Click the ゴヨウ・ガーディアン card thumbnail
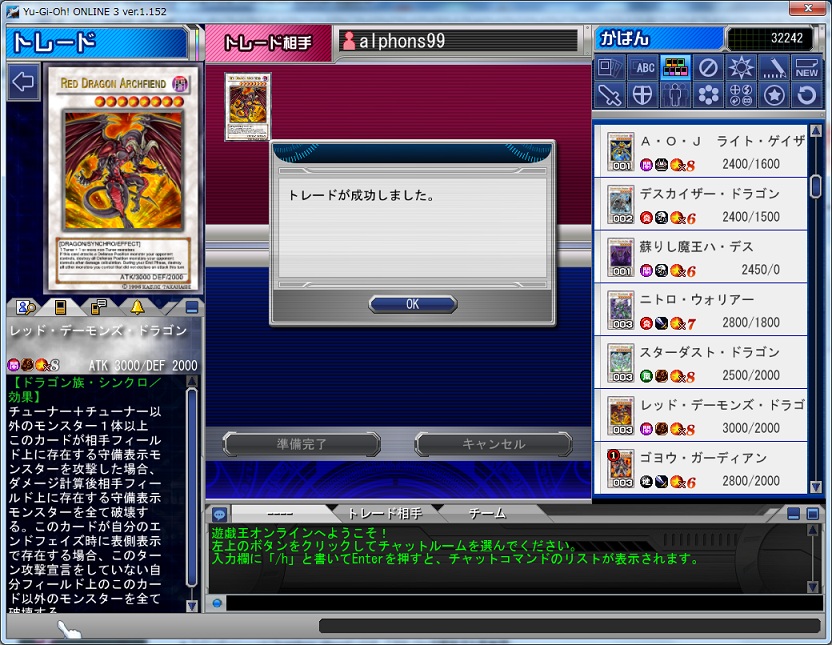Screen dimensions: 832x645 (620, 469)
